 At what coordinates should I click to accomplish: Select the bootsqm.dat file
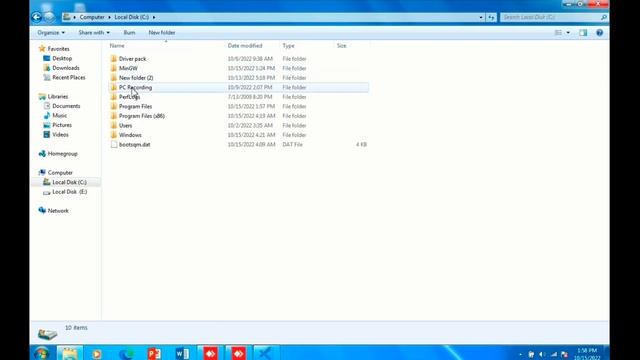pyautogui.click(x=134, y=144)
